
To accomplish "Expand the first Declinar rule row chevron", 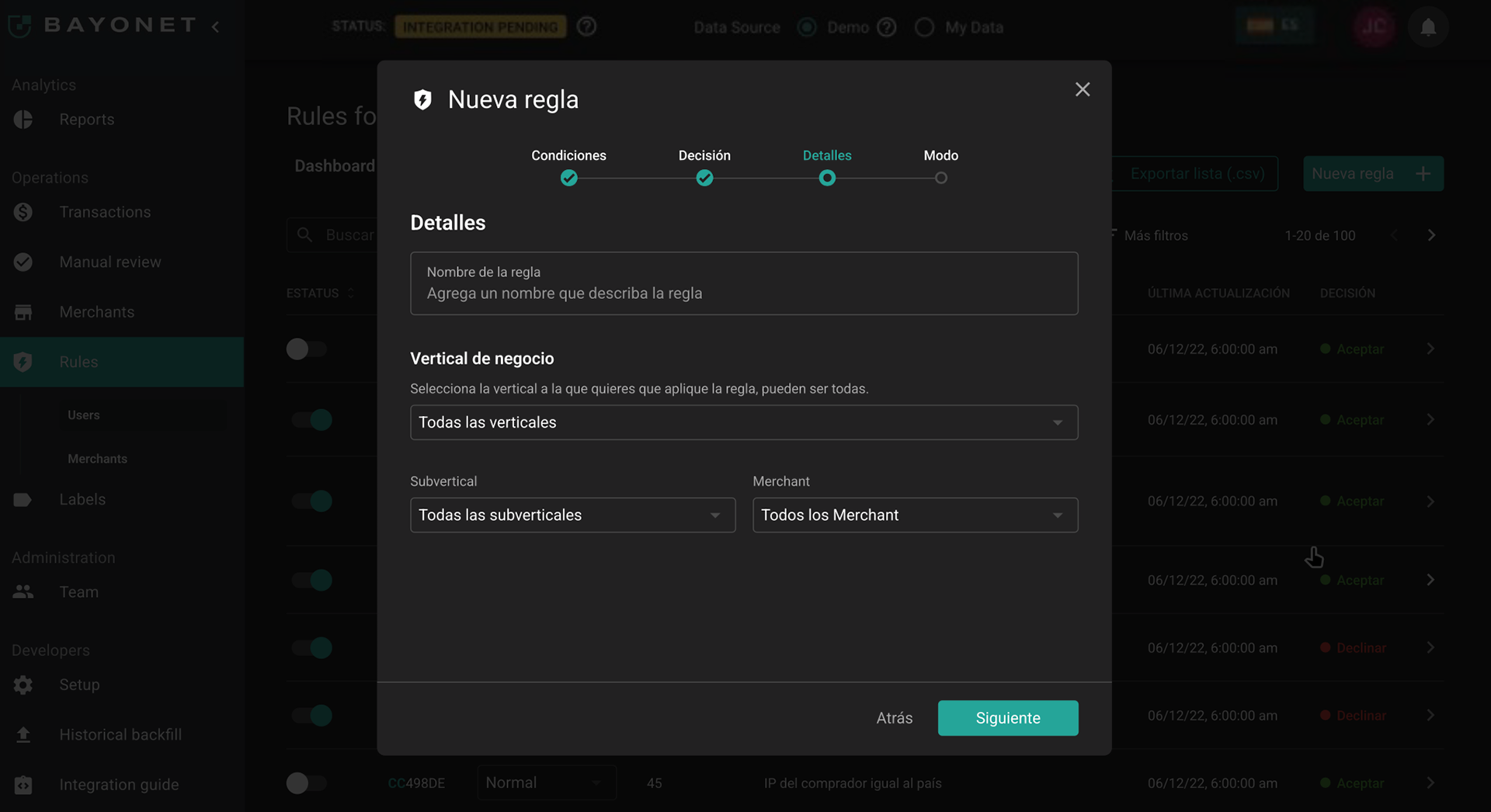I will click(1430, 648).
